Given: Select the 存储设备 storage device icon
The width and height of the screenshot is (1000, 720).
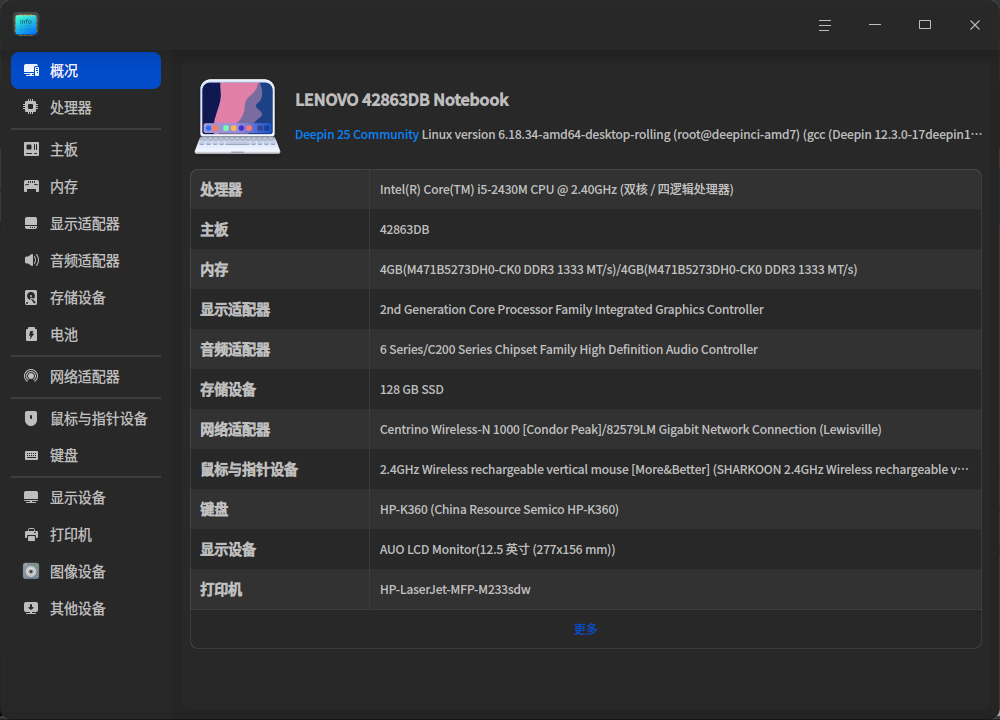Looking at the screenshot, I should 31,297.
